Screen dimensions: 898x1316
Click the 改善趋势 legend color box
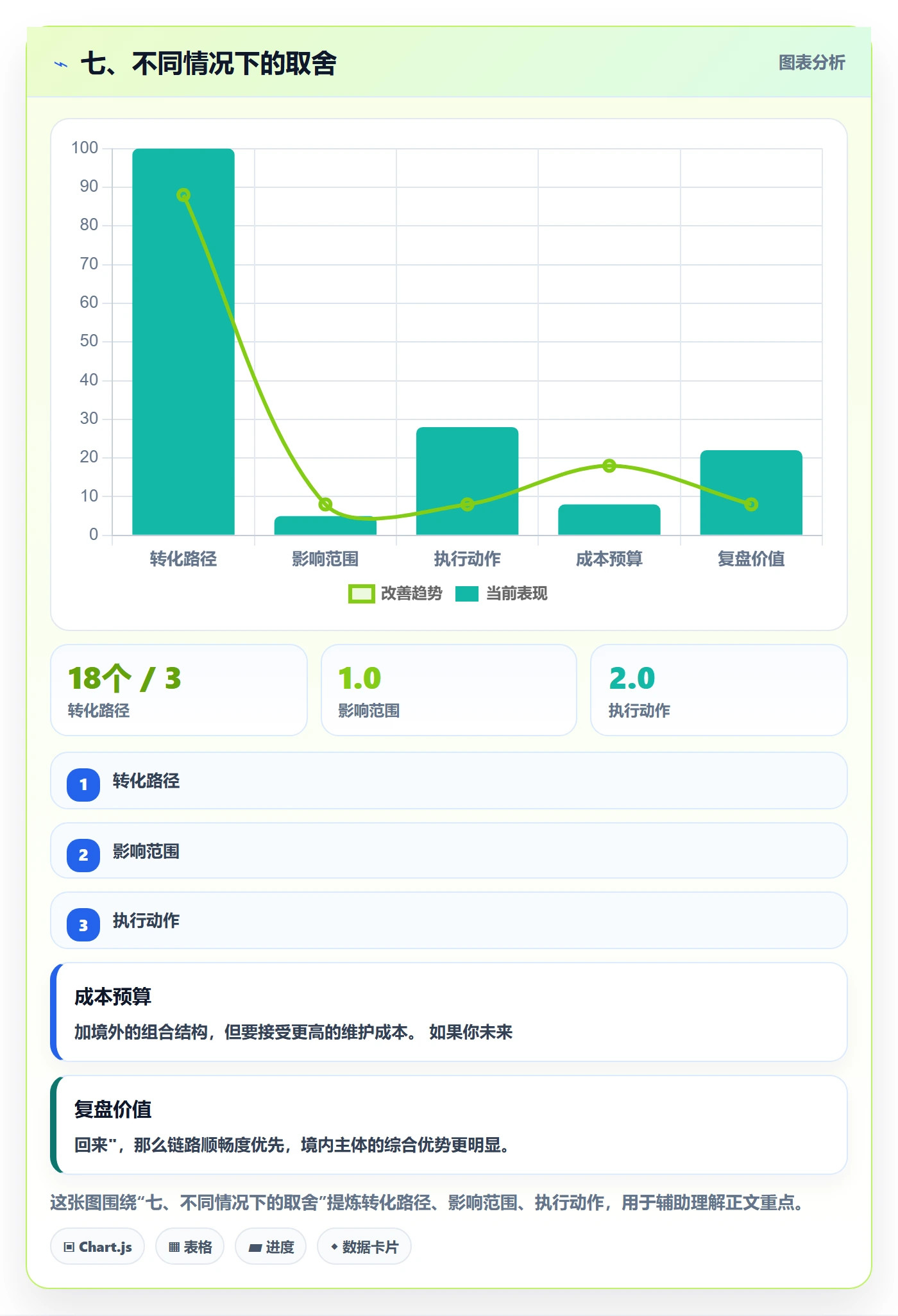361,594
